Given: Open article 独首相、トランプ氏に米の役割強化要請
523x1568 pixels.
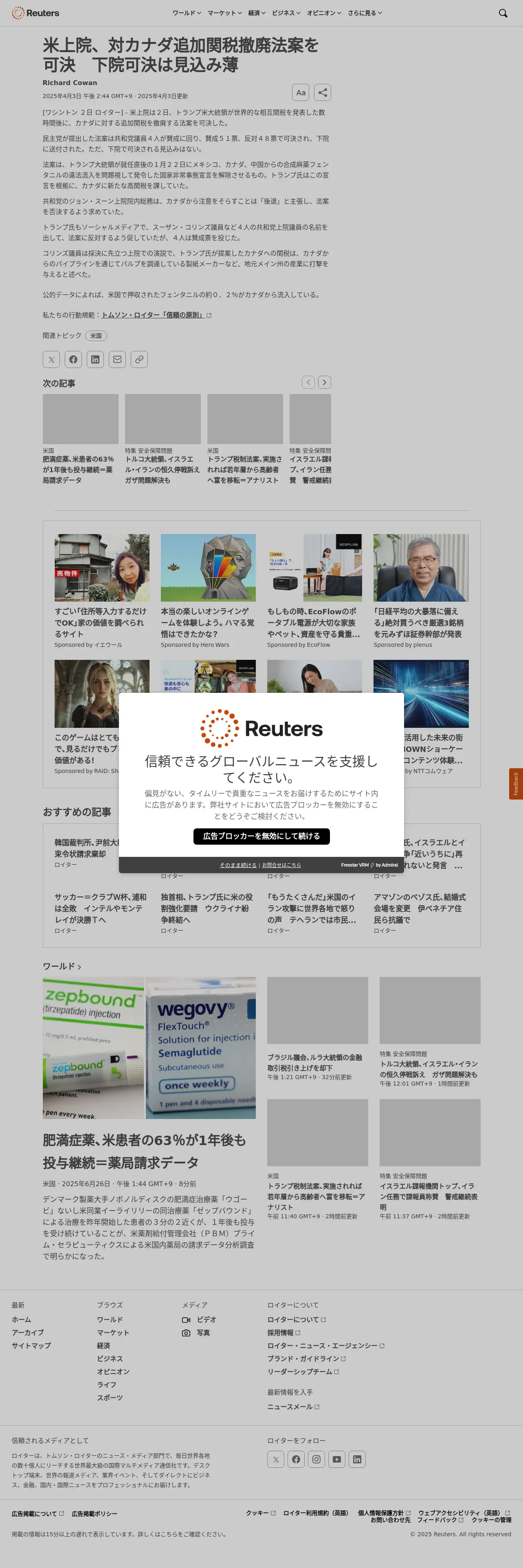Looking at the screenshot, I should 207,908.
